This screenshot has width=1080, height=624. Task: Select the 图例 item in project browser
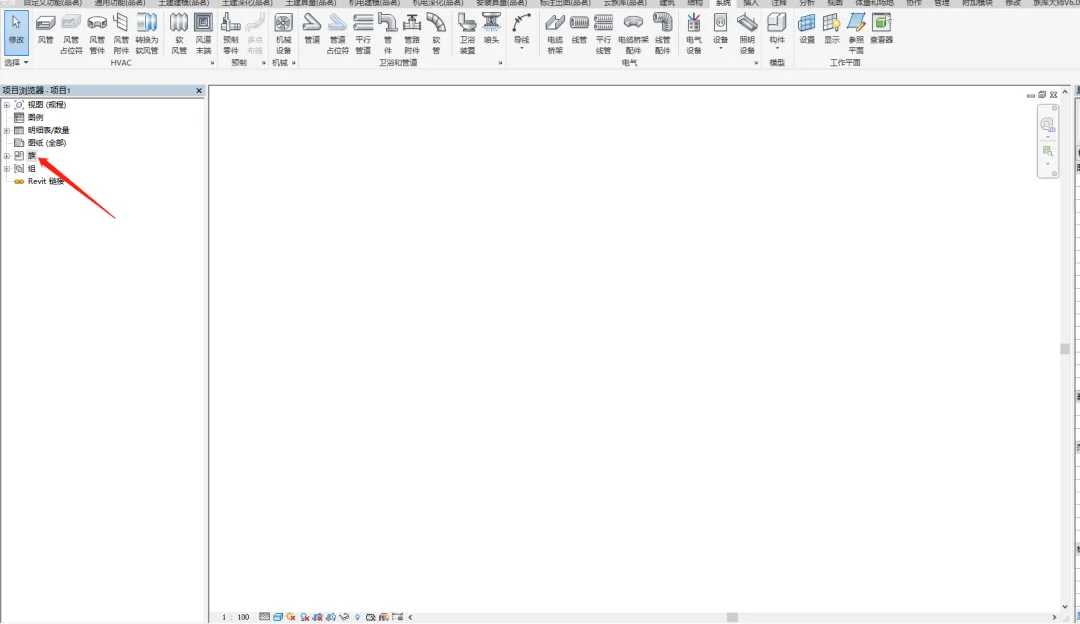click(35, 118)
